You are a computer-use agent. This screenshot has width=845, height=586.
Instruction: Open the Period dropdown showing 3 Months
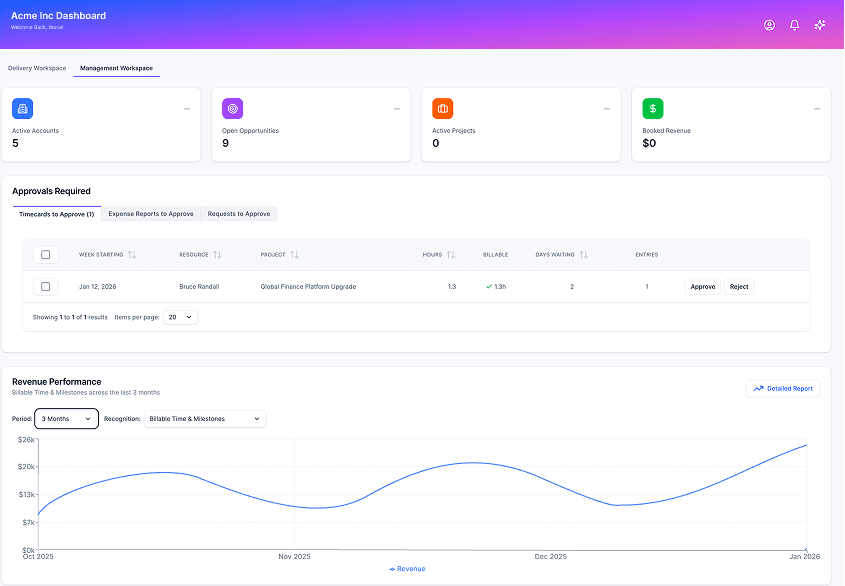click(x=66, y=419)
